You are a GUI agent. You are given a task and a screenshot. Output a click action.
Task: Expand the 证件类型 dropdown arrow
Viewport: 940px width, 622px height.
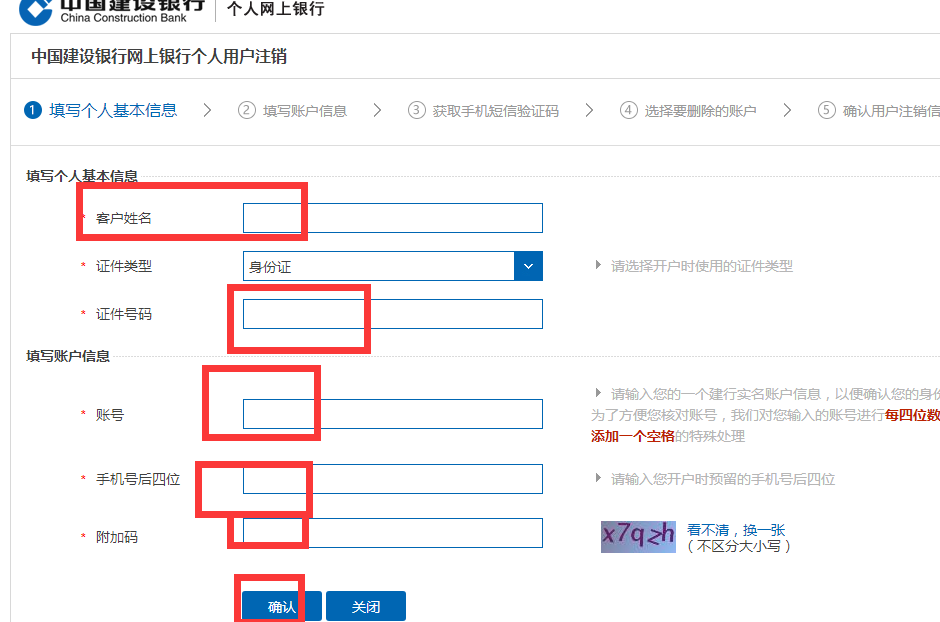(528, 266)
